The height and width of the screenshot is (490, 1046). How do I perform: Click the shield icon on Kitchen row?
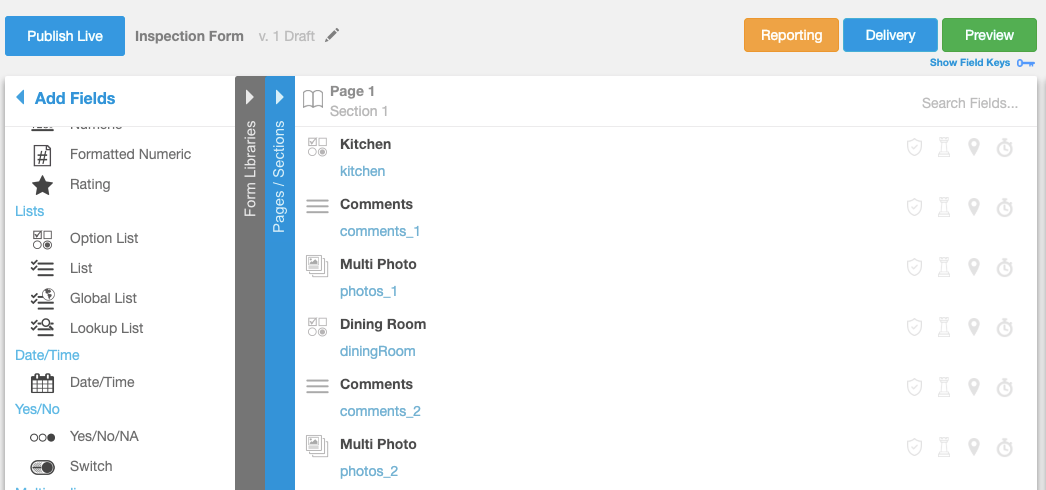(x=914, y=148)
